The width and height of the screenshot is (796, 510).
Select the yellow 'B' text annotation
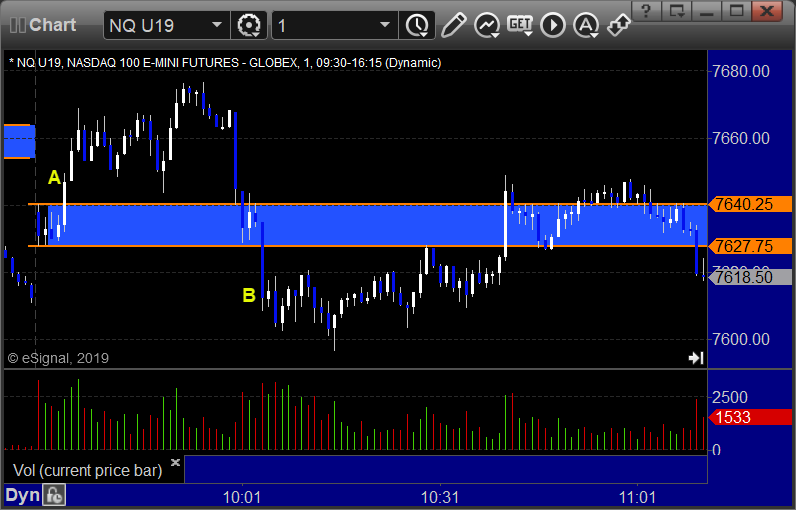249,295
